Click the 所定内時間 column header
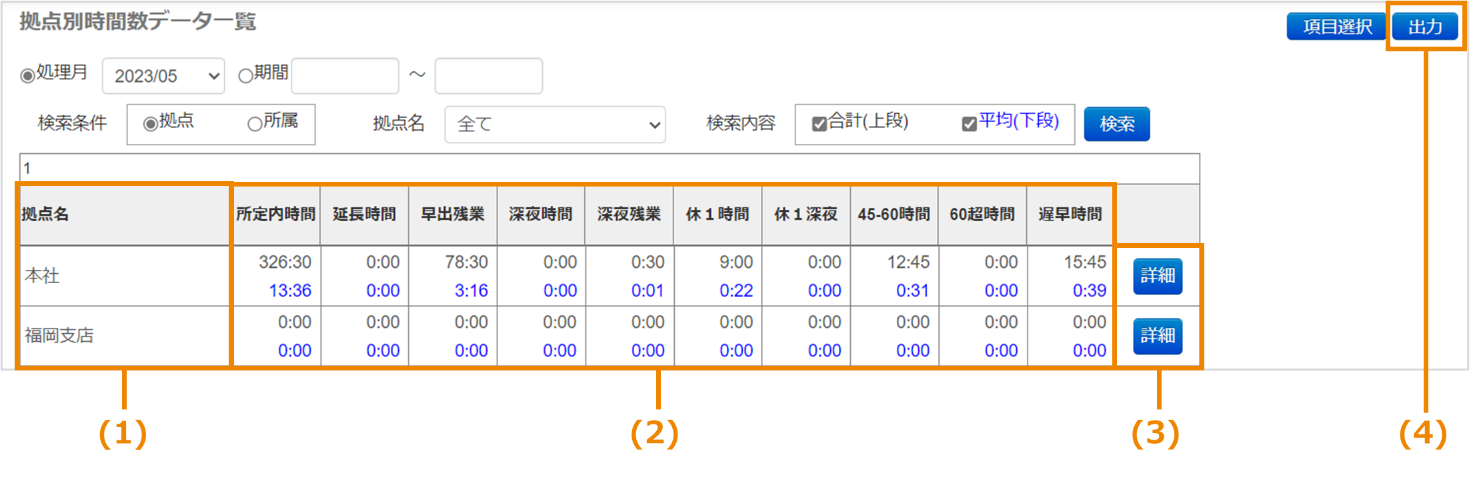 [276, 214]
